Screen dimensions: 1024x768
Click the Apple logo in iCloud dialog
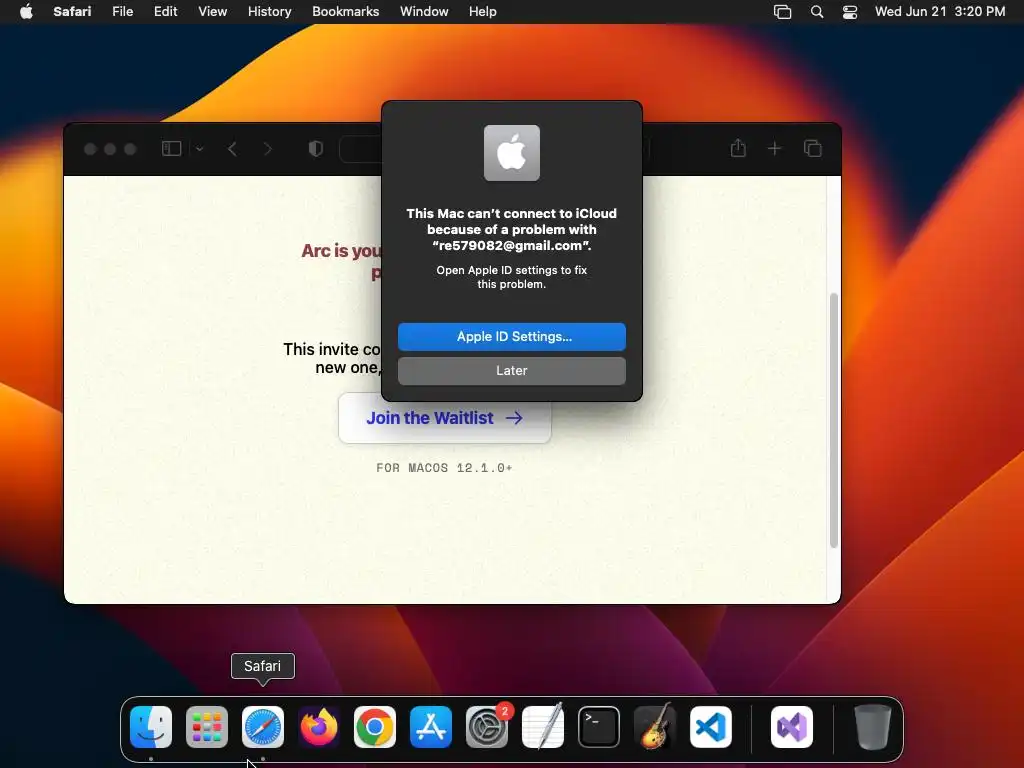(x=511, y=153)
